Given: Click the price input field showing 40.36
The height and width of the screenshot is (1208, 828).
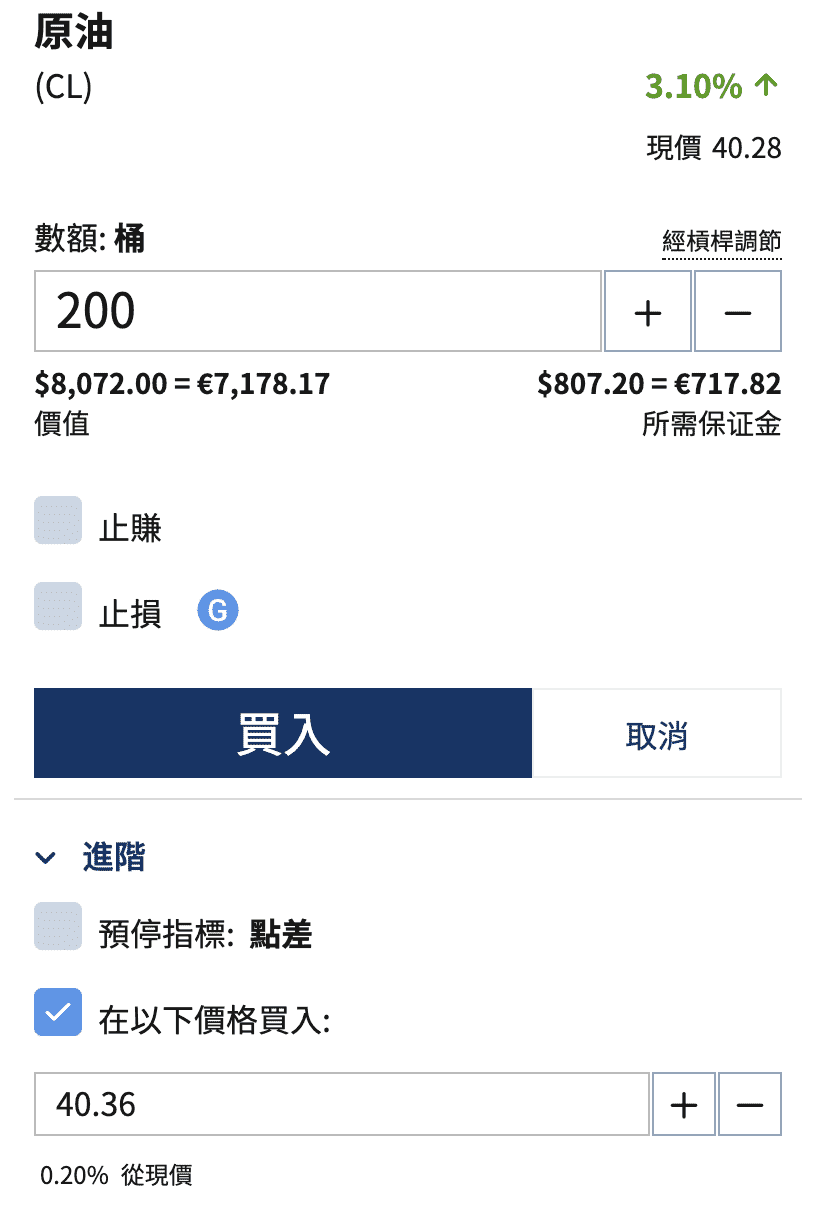Looking at the screenshot, I should point(341,1104).
